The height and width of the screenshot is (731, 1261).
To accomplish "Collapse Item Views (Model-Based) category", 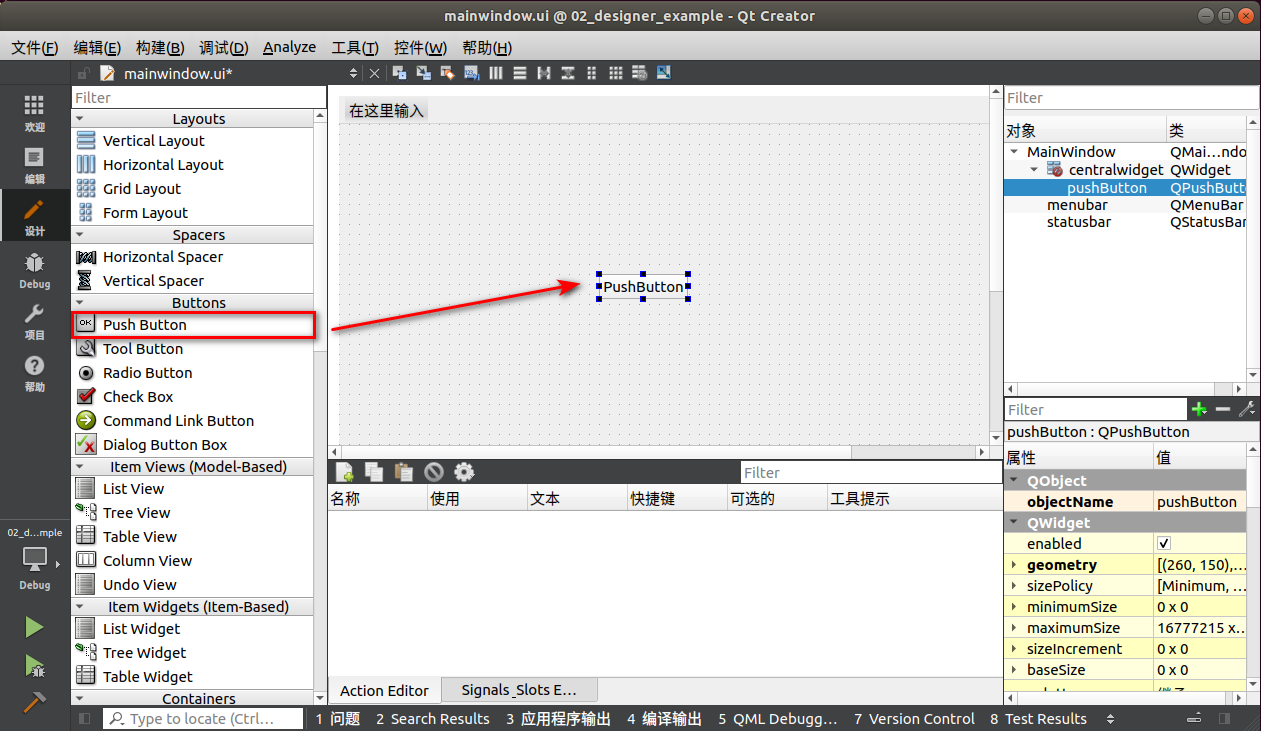I will point(80,467).
